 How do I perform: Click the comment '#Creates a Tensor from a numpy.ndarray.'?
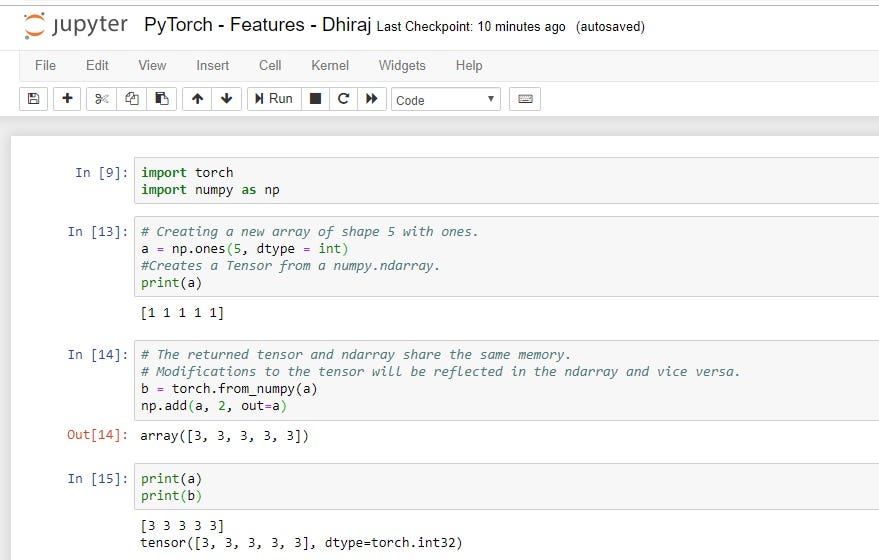[290, 266]
